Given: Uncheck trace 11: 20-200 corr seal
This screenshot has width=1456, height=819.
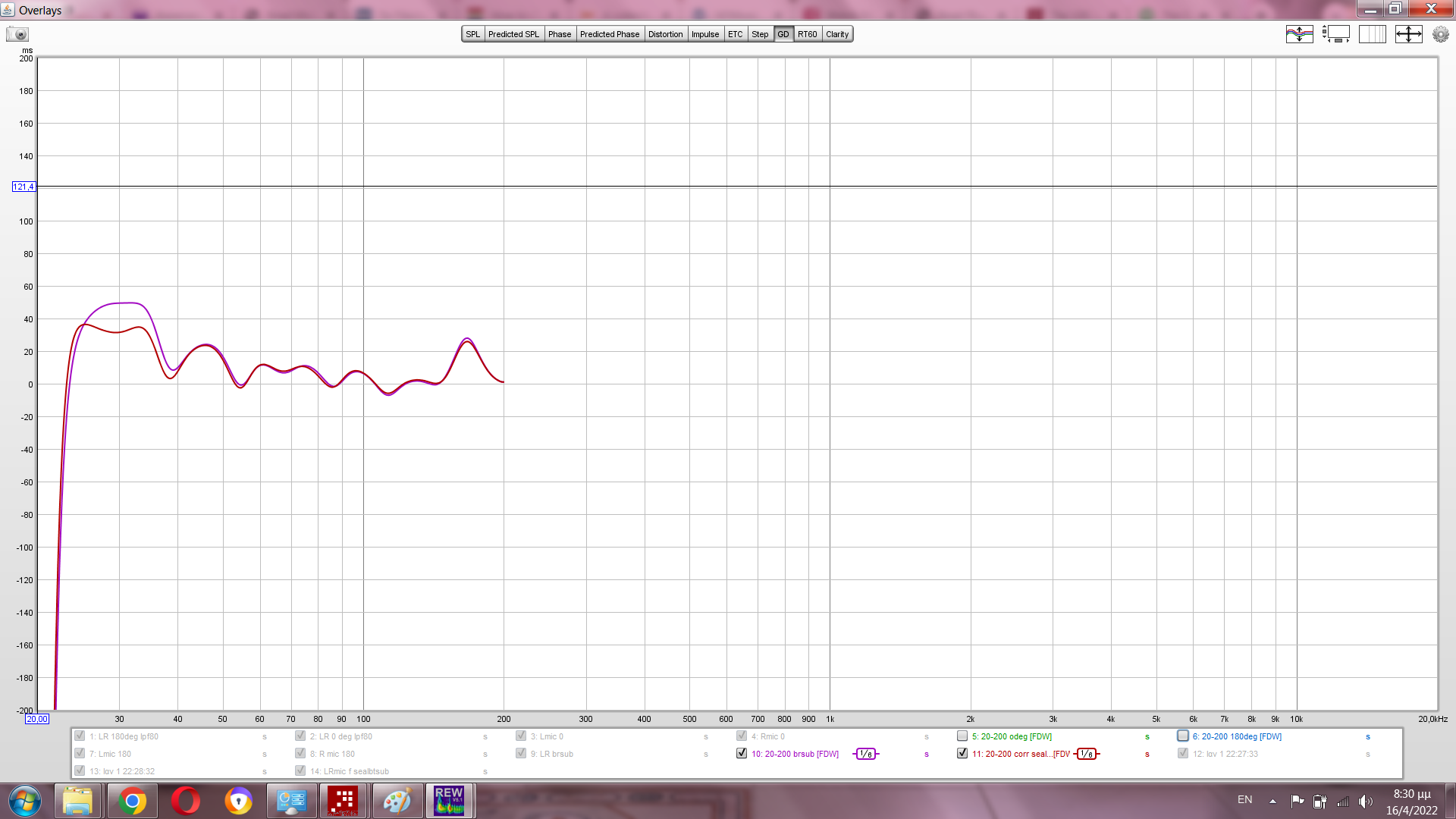Looking at the screenshot, I should point(962,754).
